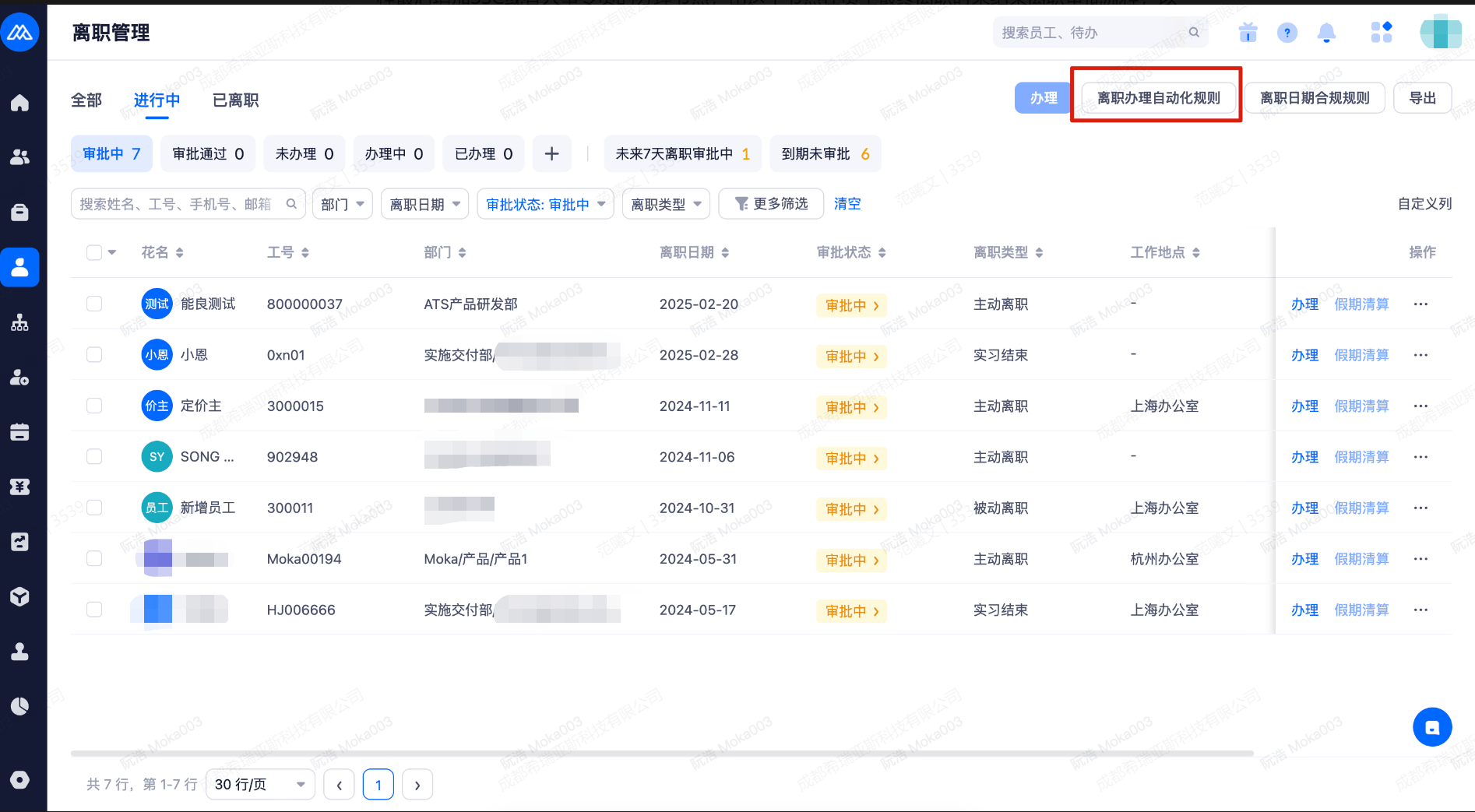Image resolution: width=1475 pixels, height=812 pixels.
Task: Switch to the 已离职 tab
Action: click(235, 100)
